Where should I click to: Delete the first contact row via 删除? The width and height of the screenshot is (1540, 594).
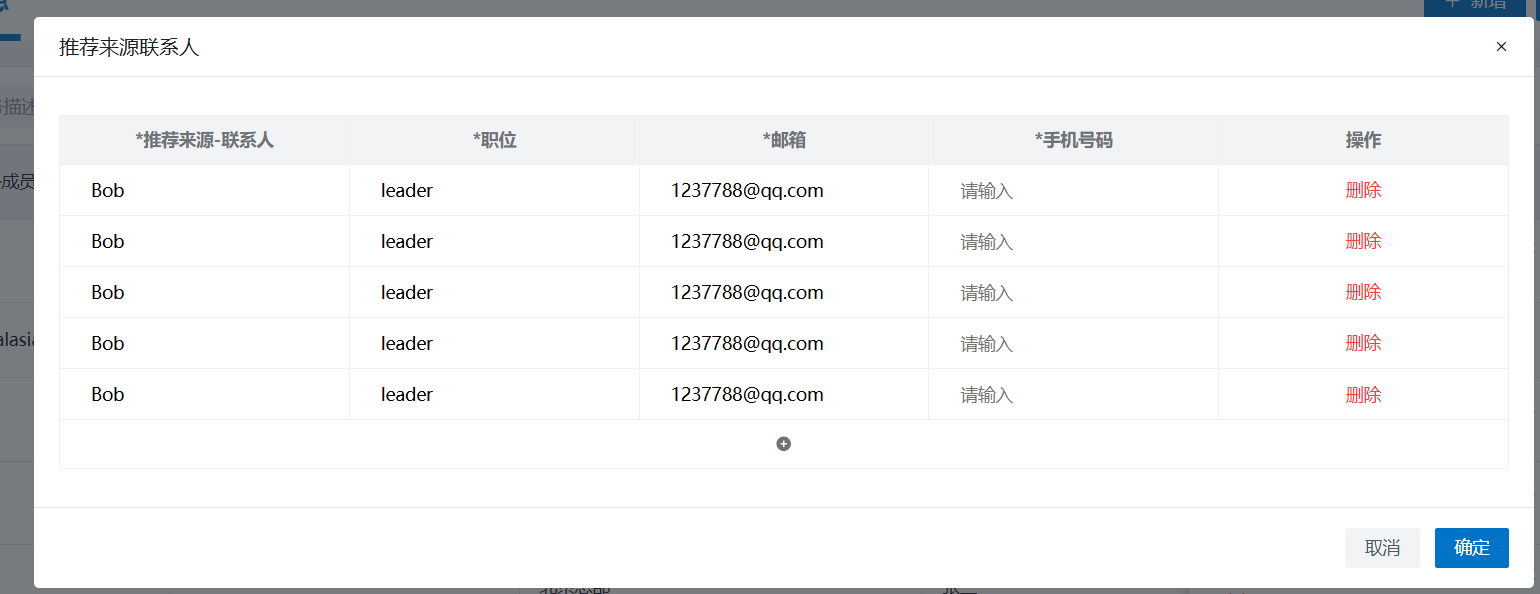[x=1363, y=190]
